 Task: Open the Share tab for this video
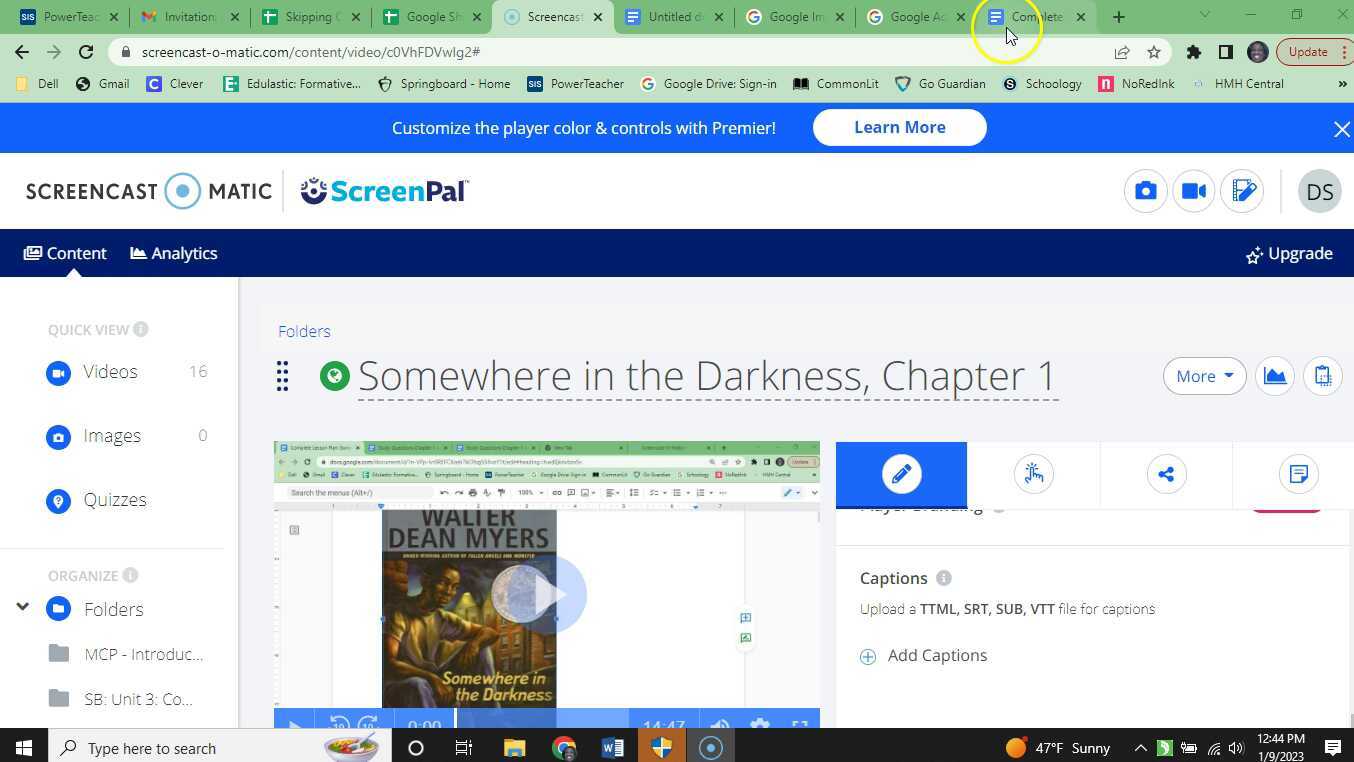(1166, 474)
